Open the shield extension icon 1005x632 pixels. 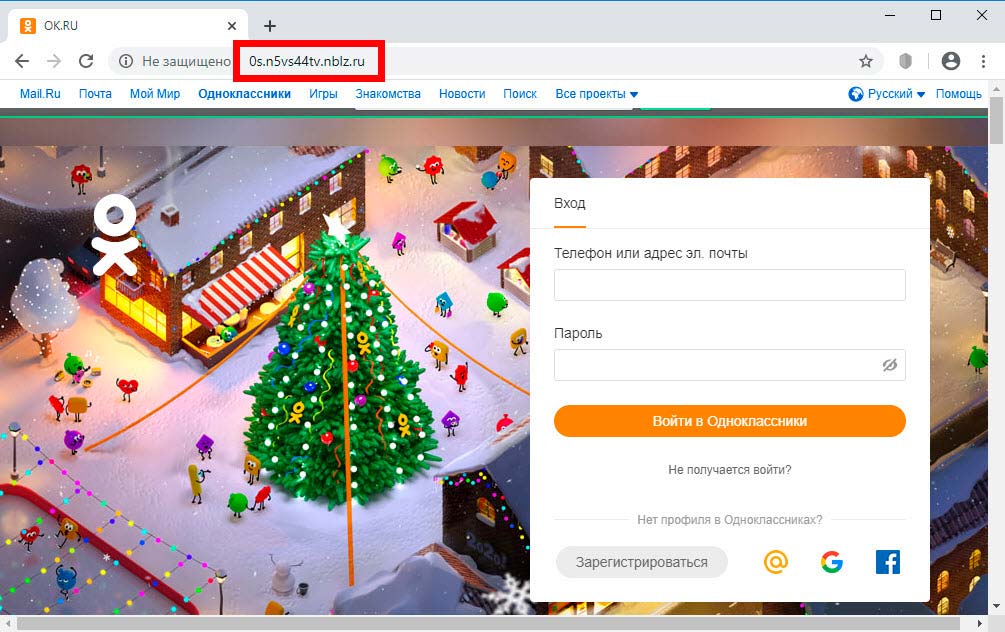pyautogui.click(x=905, y=61)
